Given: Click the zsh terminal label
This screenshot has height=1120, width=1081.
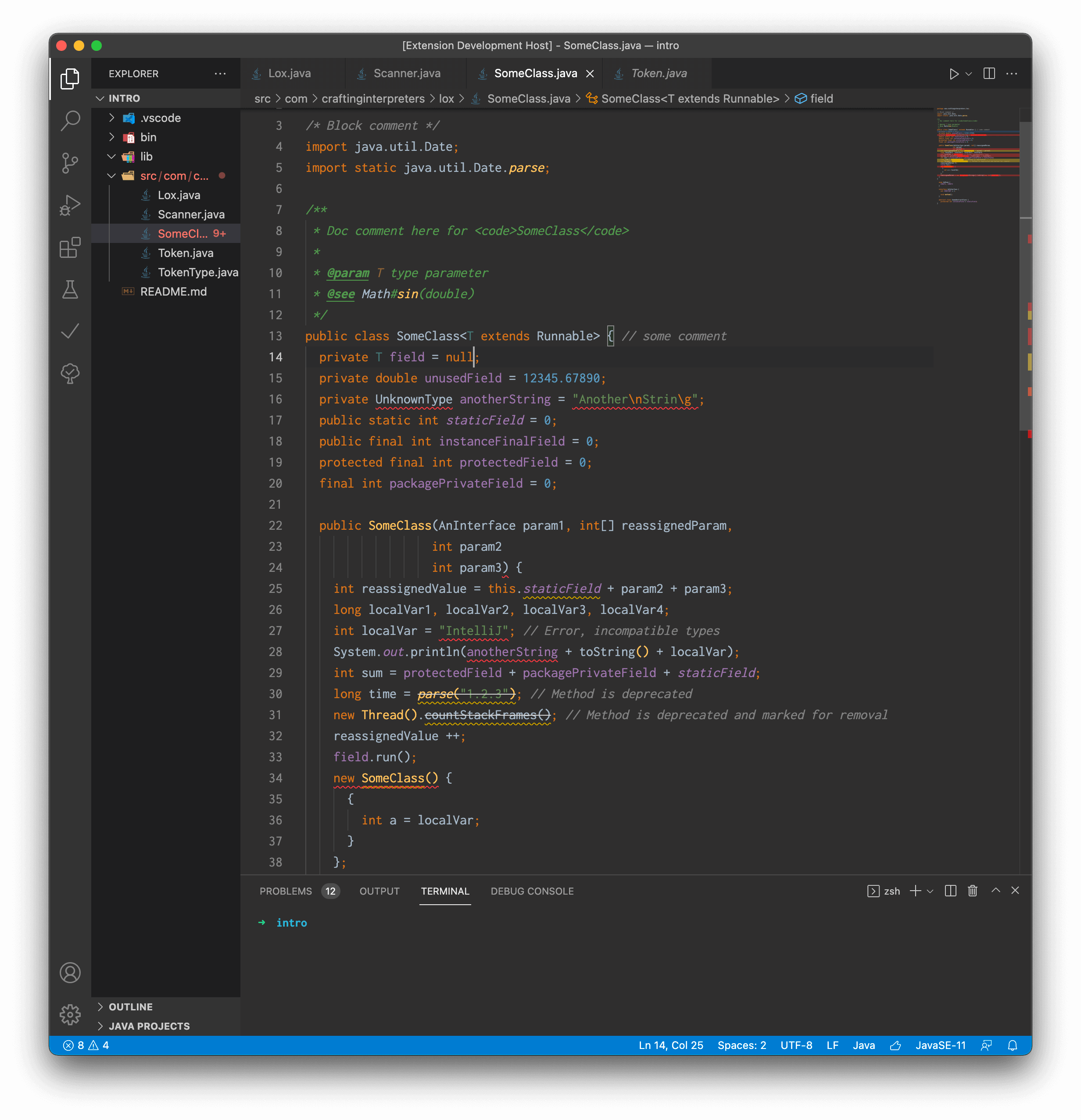Looking at the screenshot, I should pos(891,892).
